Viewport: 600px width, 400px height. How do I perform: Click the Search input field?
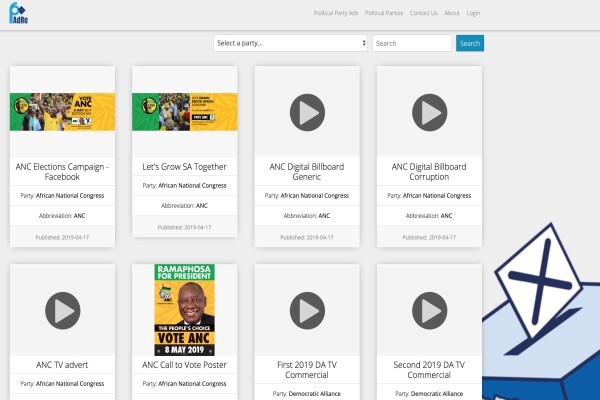click(412, 43)
